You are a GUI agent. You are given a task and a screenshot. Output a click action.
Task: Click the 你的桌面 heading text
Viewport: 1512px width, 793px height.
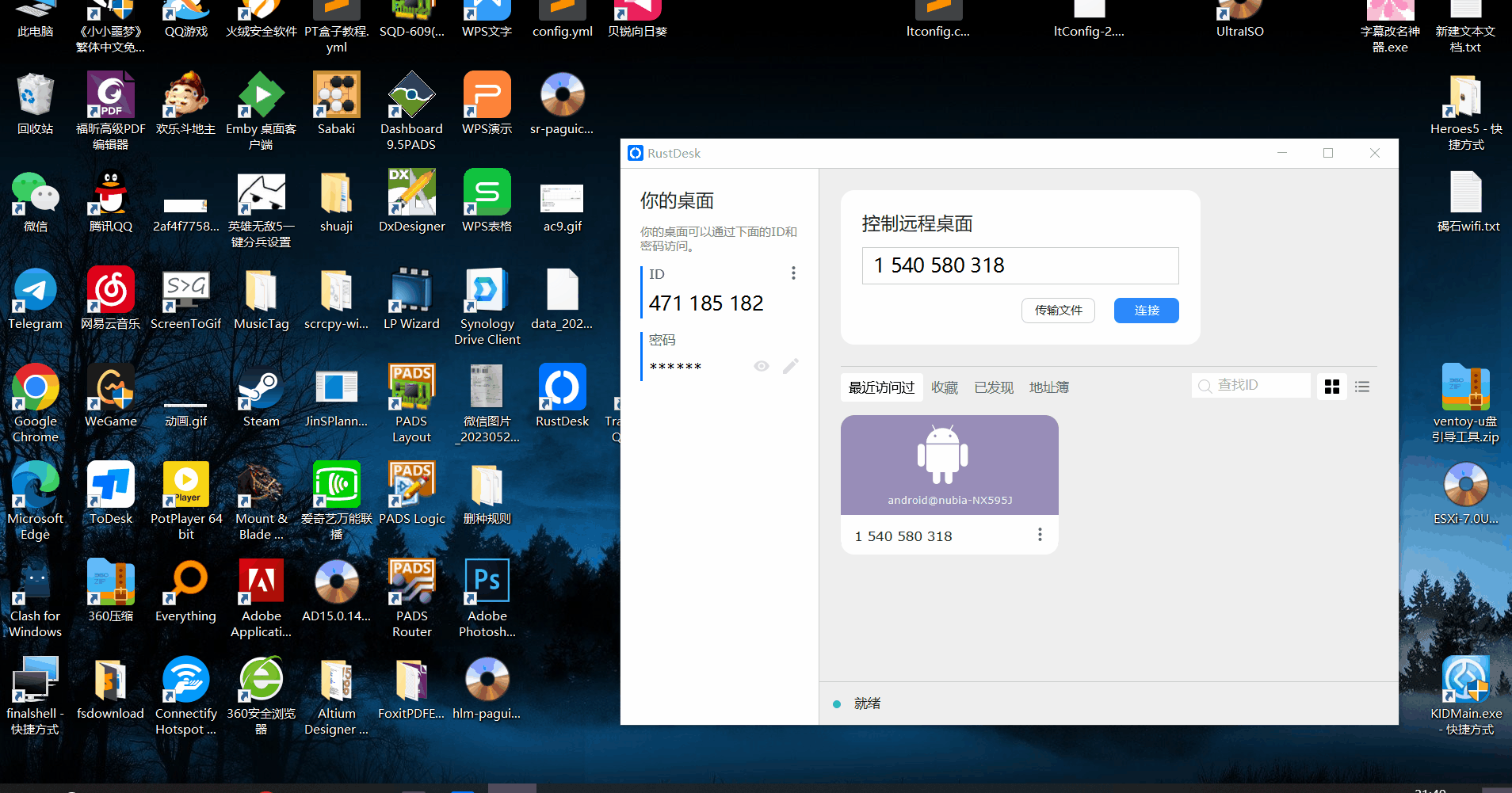click(x=678, y=200)
